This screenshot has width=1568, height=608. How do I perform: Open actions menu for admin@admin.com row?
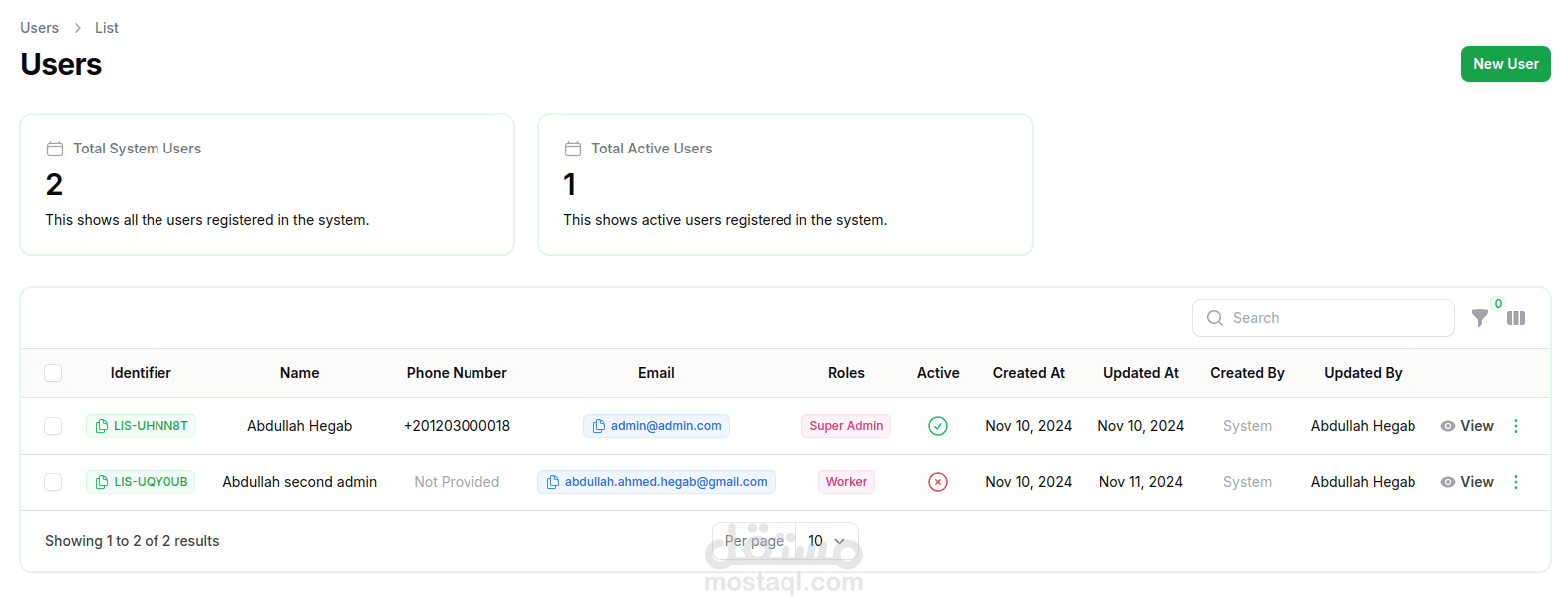tap(1516, 426)
